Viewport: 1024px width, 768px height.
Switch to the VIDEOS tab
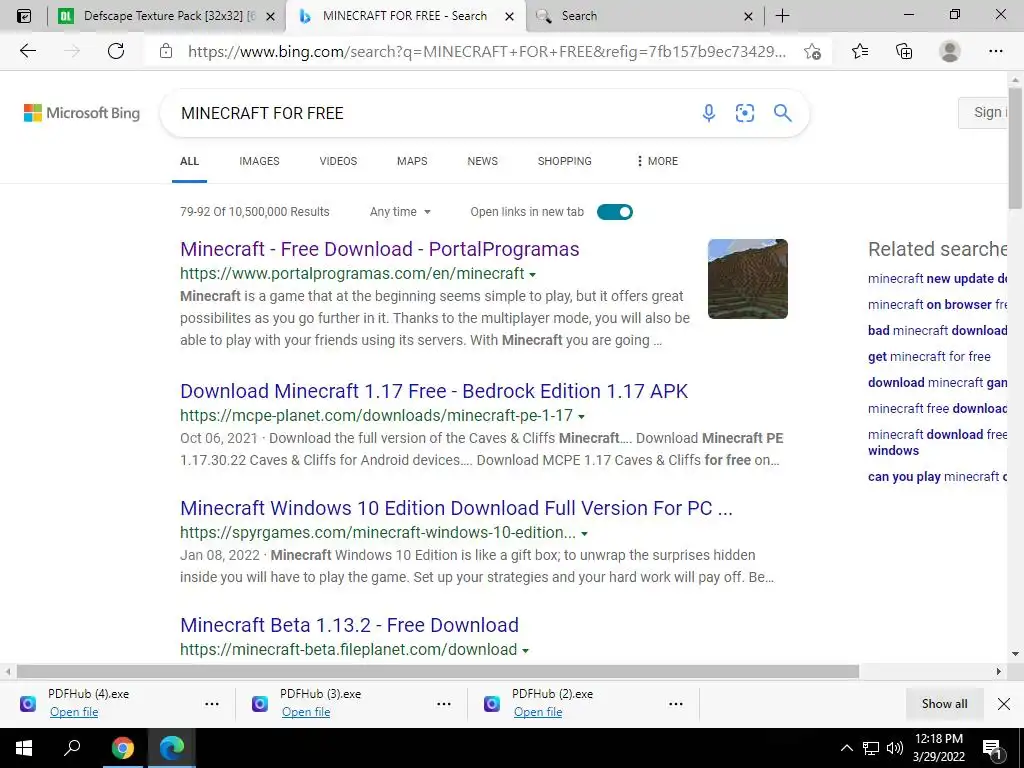(338, 161)
